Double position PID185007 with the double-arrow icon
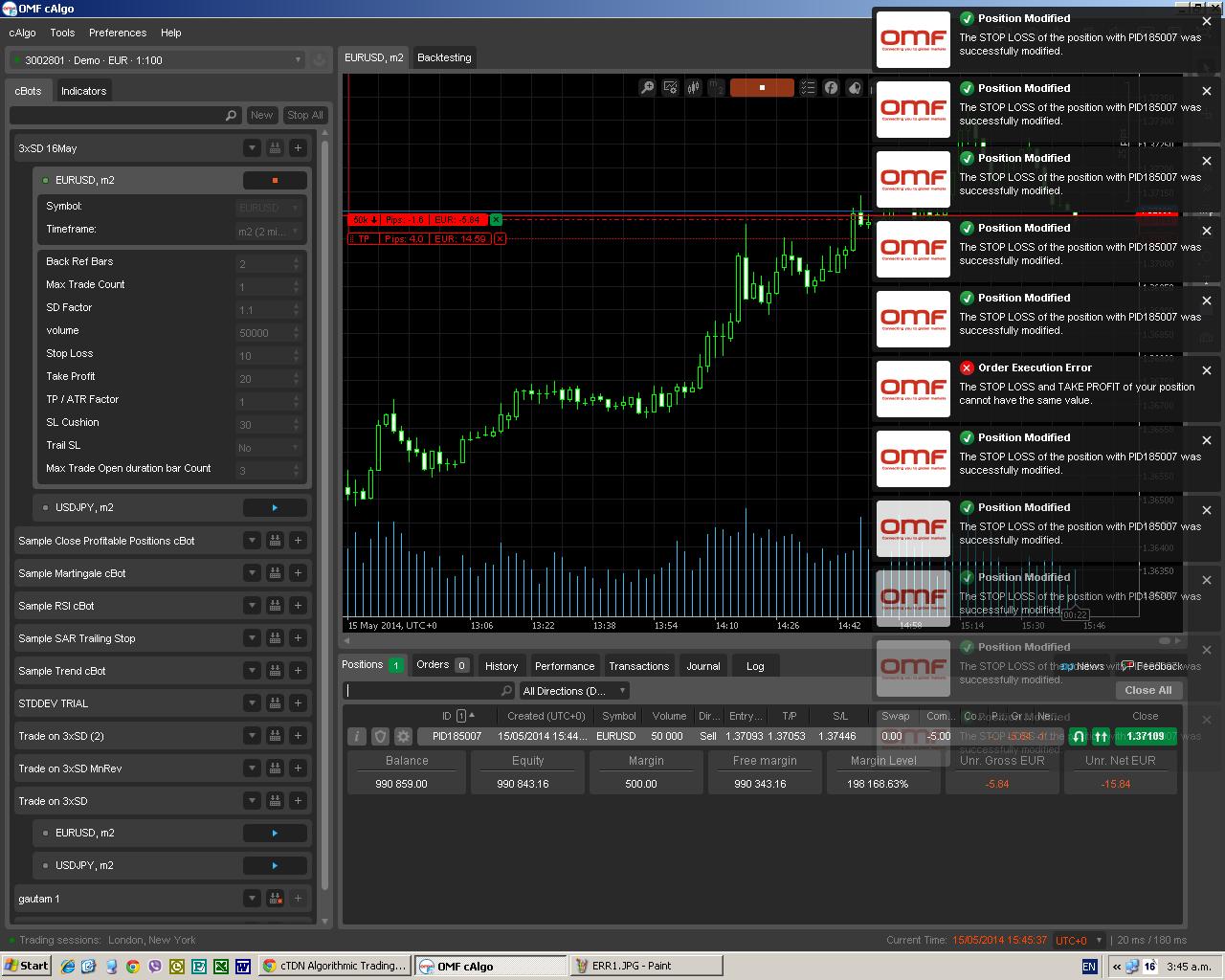1225x980 pixels. (1101, 736)
